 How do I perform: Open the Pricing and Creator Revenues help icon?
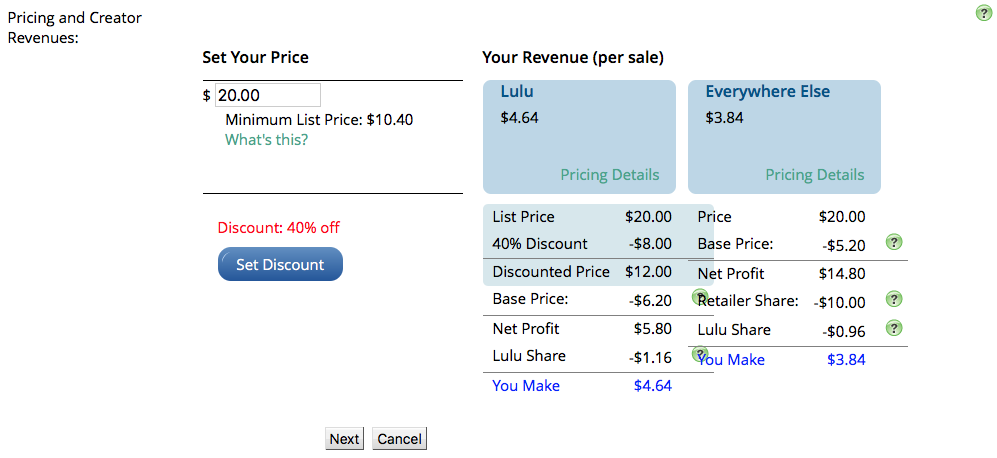[984, 13]
